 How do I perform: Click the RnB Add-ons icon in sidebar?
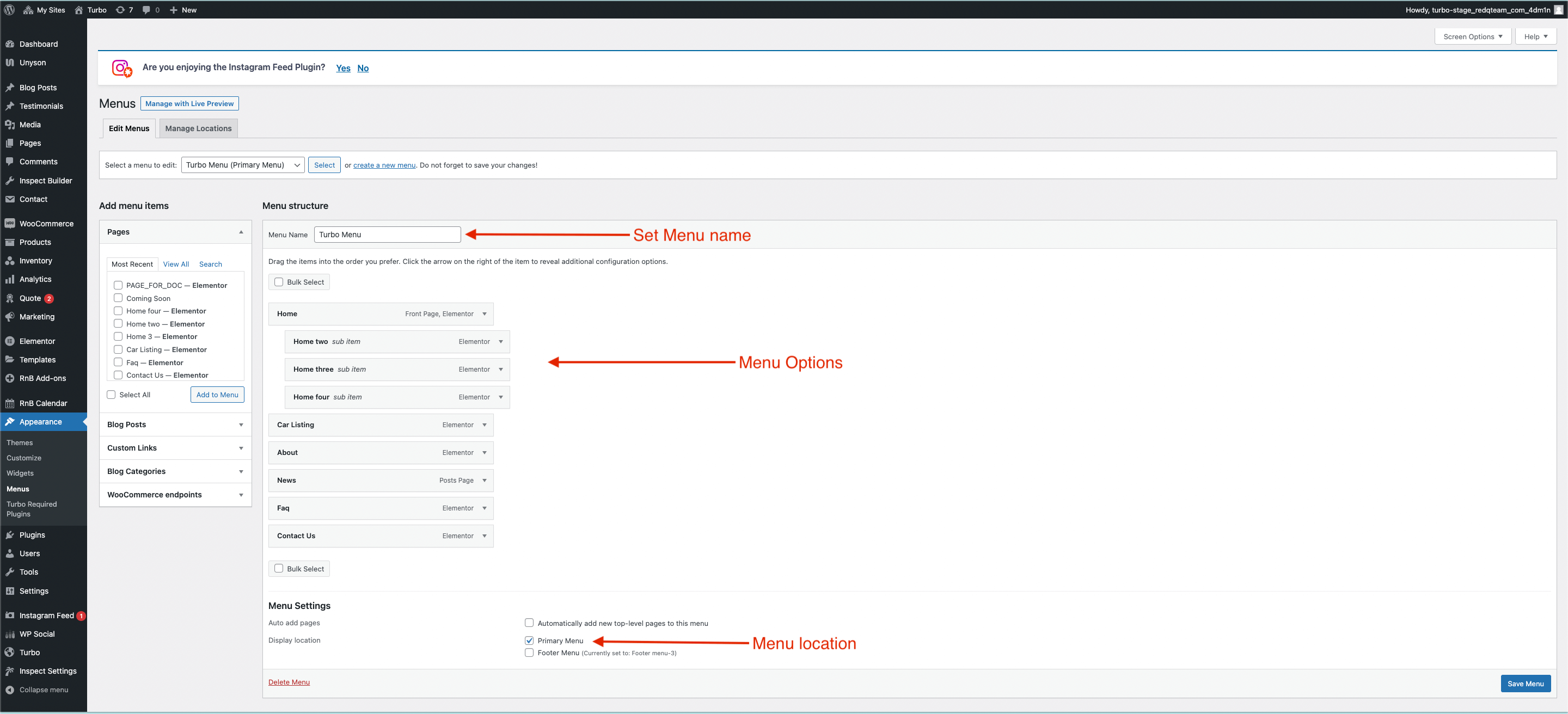tap(11, 378)
